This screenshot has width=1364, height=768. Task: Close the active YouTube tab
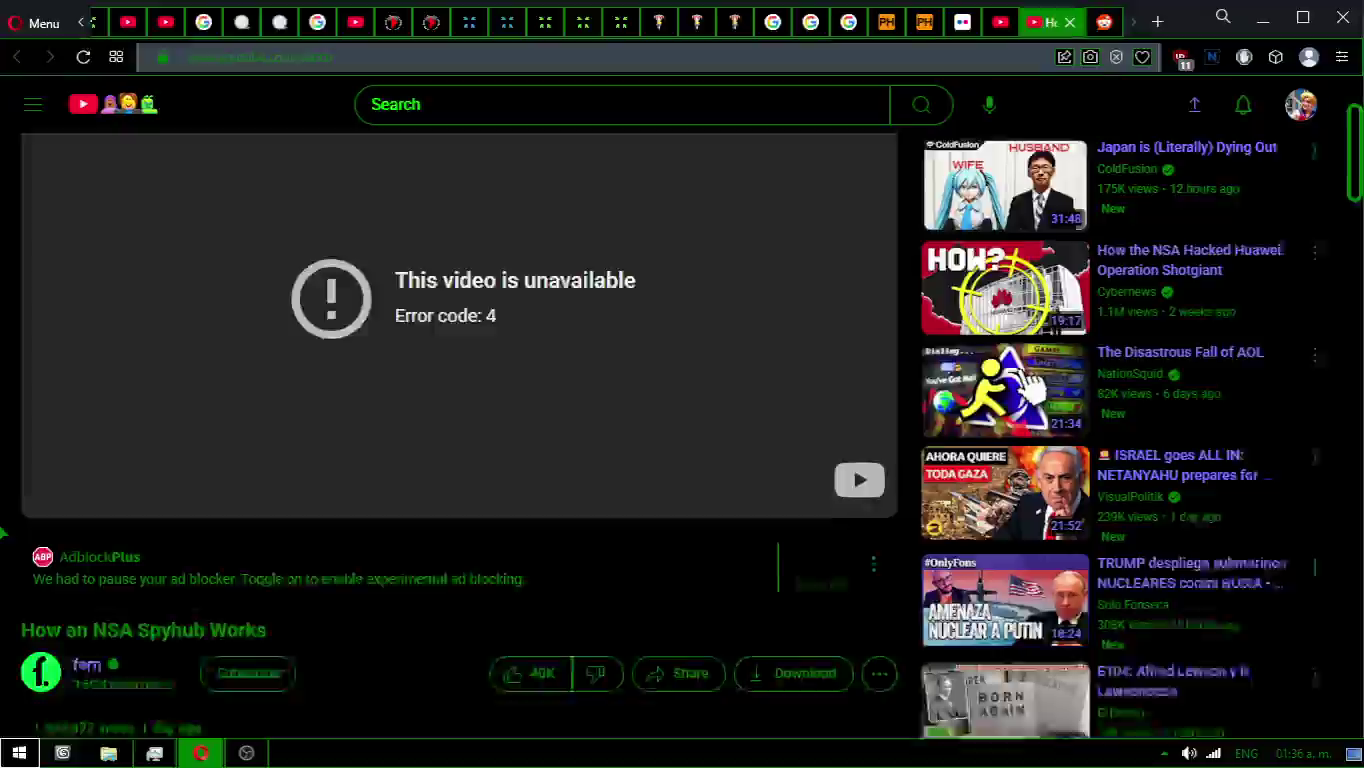click(x=1070, y=22)
